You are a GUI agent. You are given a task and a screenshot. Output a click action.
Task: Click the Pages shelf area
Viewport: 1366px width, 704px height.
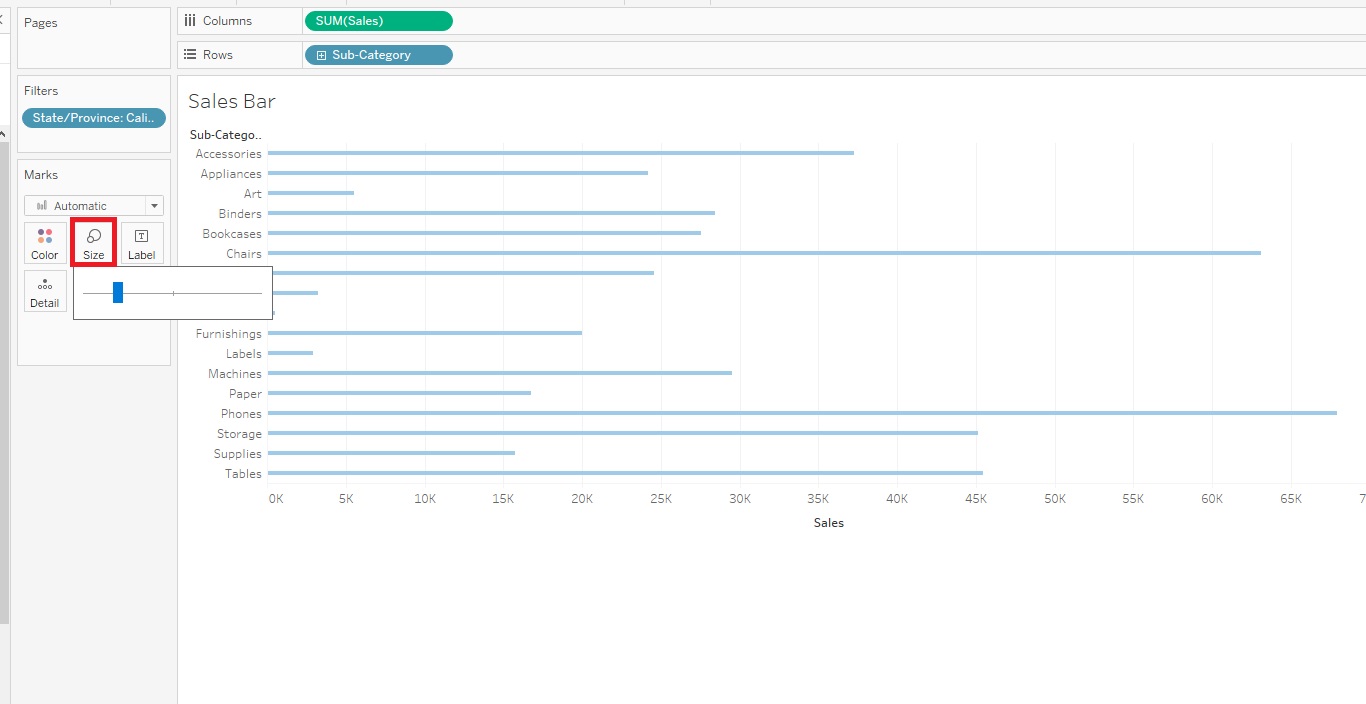tap(94, 38)
